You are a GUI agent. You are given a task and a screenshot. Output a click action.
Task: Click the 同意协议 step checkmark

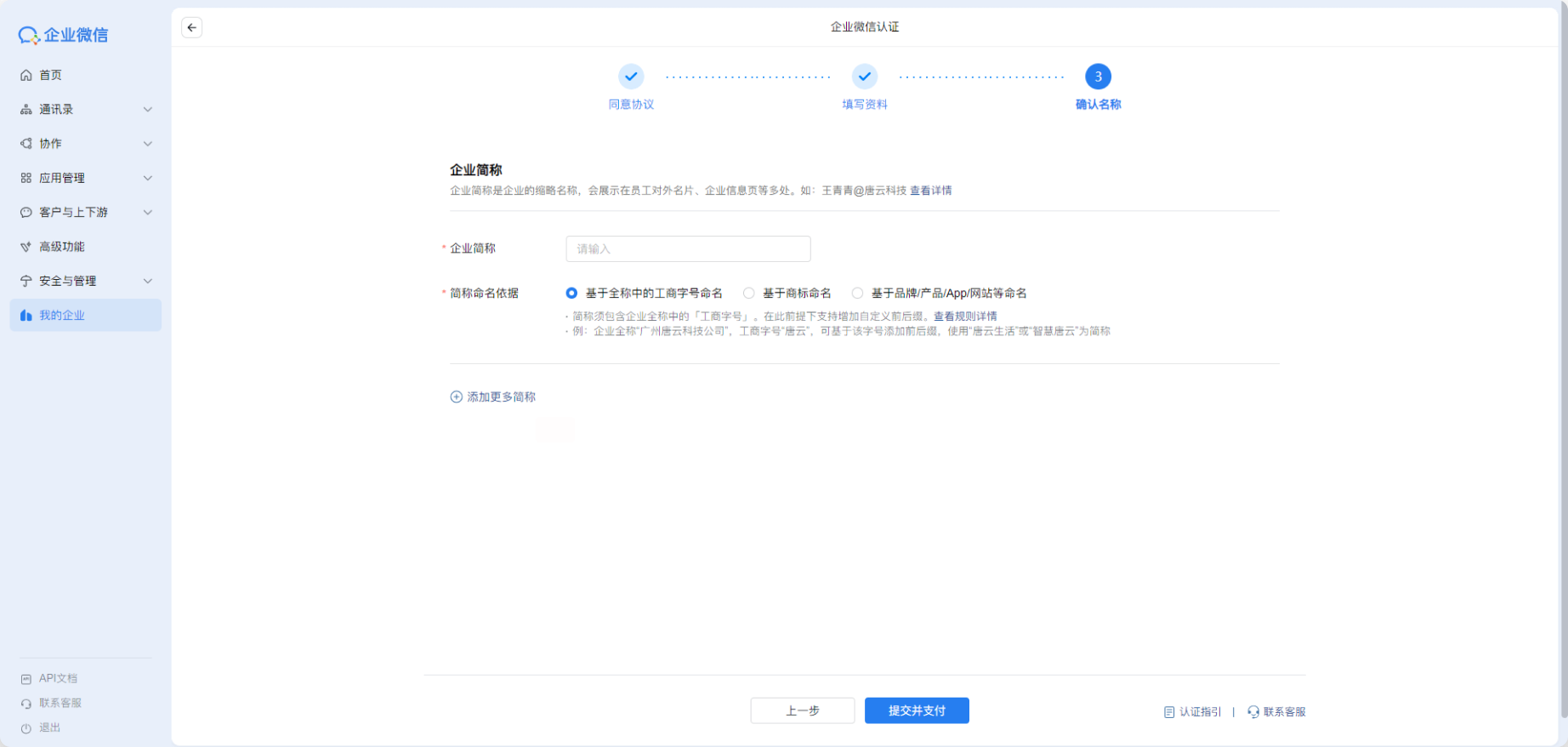[x=631, y=77]
